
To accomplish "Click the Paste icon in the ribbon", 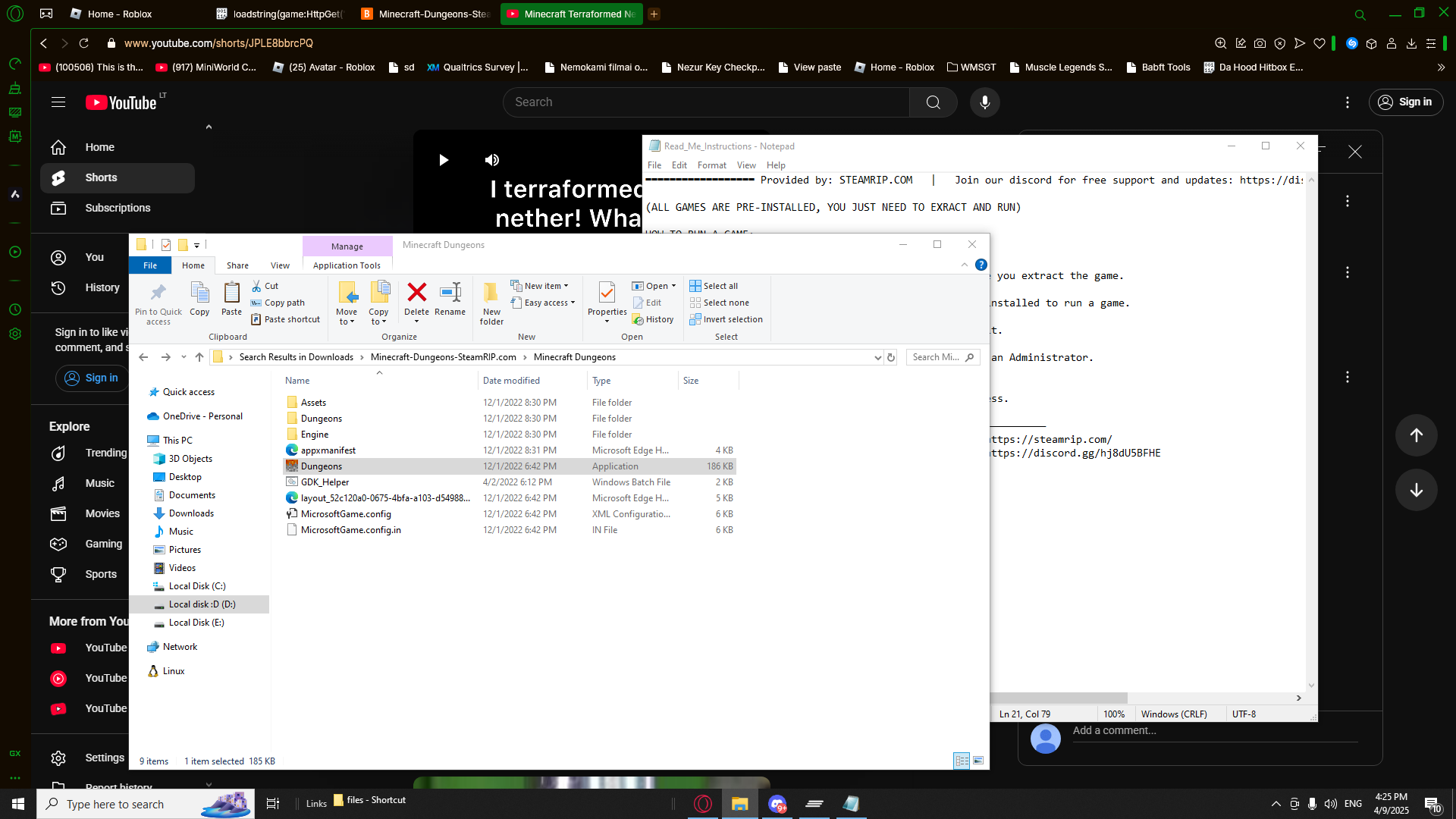I will [231, 299].
